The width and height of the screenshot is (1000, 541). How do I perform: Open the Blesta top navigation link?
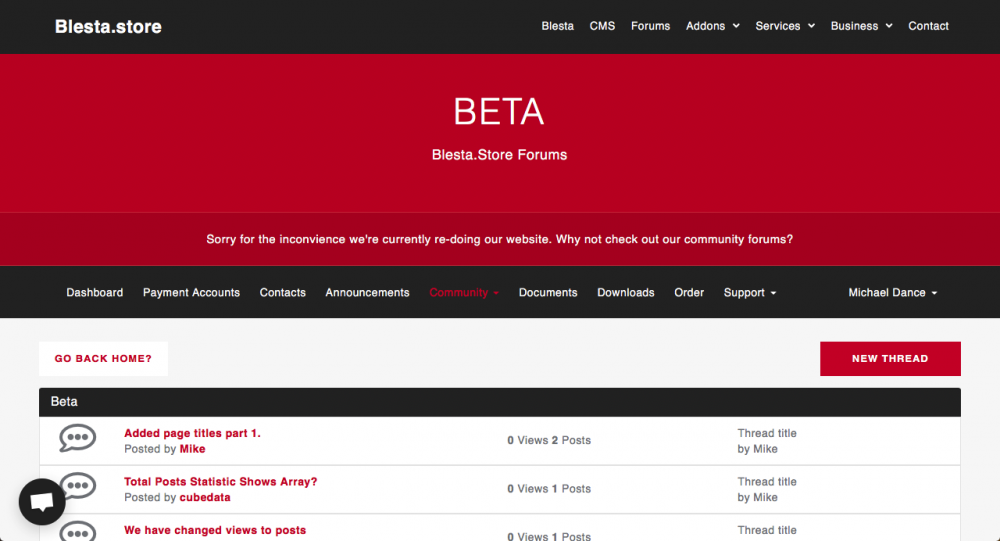click(x=557, y=26)
